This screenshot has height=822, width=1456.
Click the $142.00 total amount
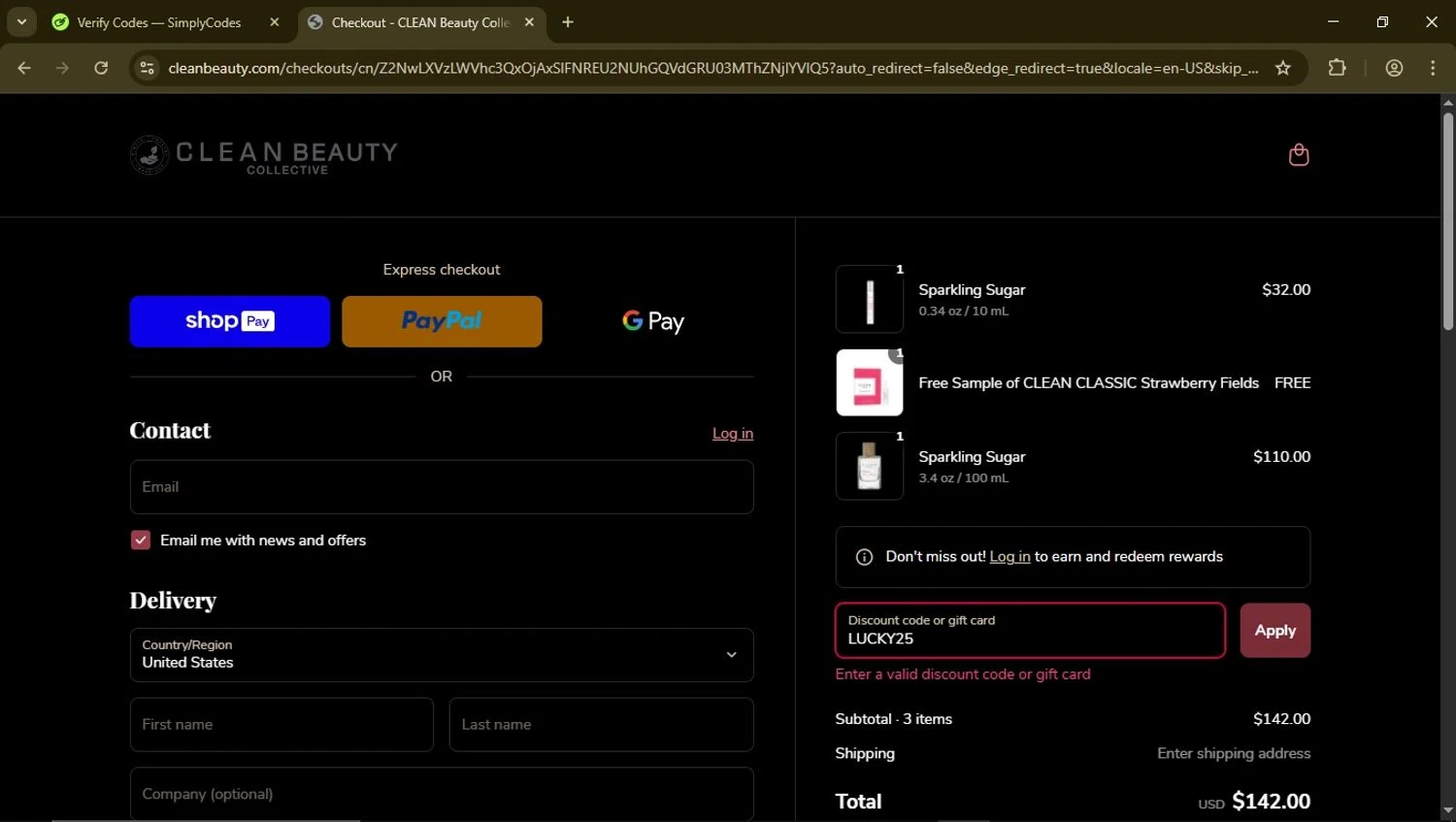pos(1271,802)
